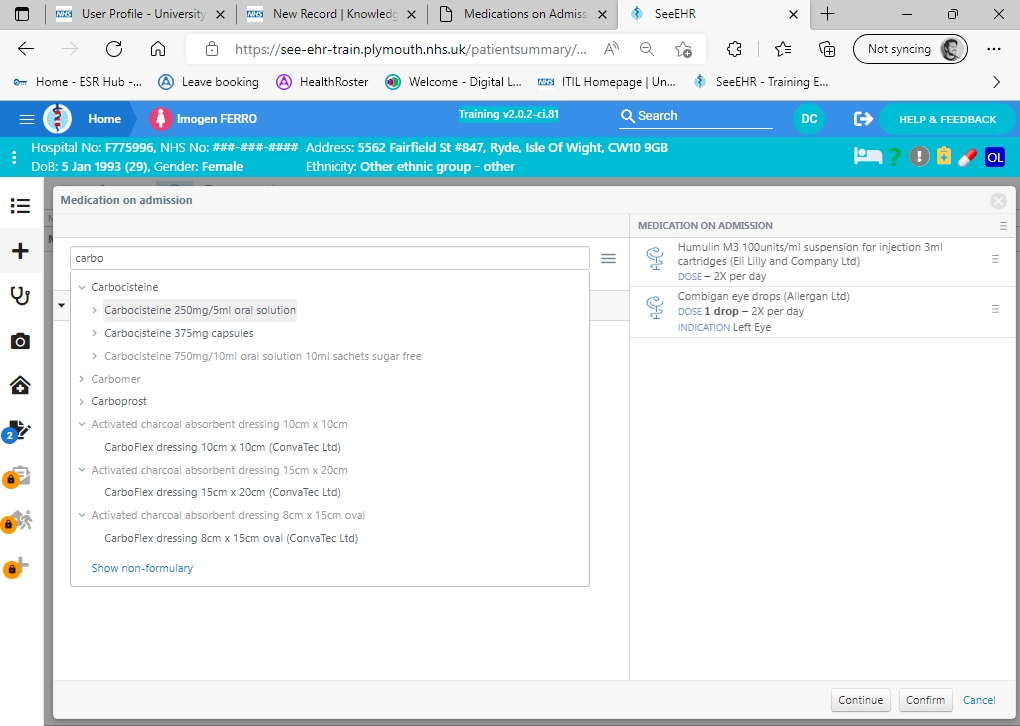Viewport: 1020px width, 726px height.
Task: Open the Medication on Admission panel menu
Action: tap(1003, 226)
